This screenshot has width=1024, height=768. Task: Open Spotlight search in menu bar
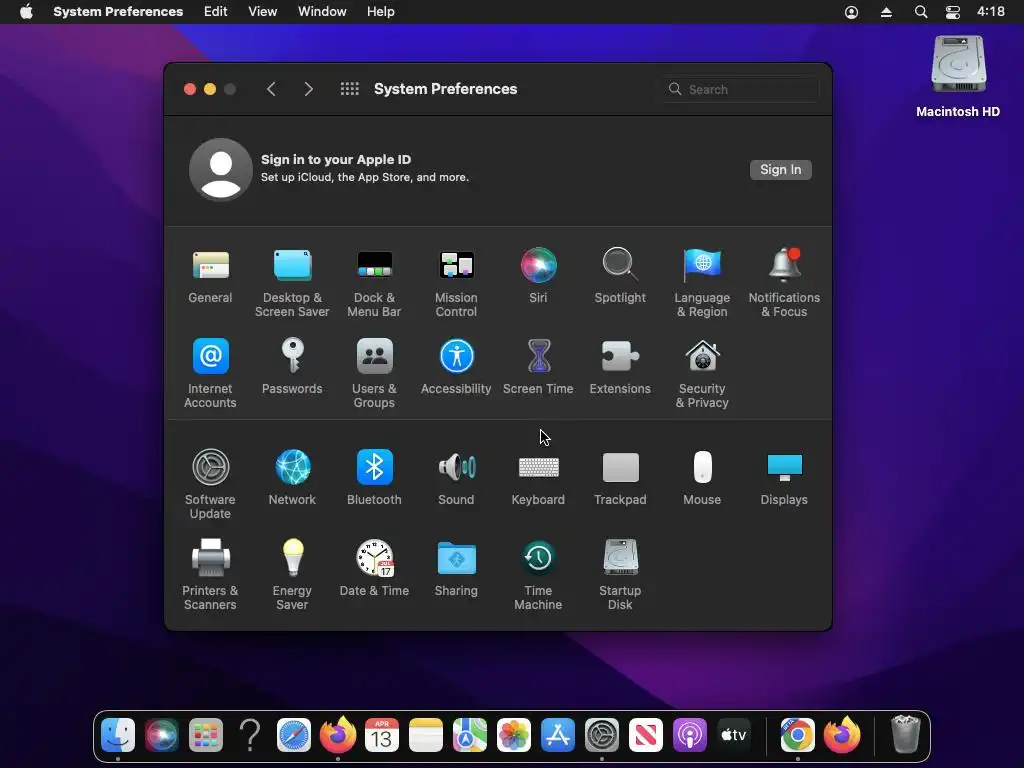[x=921, y=12]
